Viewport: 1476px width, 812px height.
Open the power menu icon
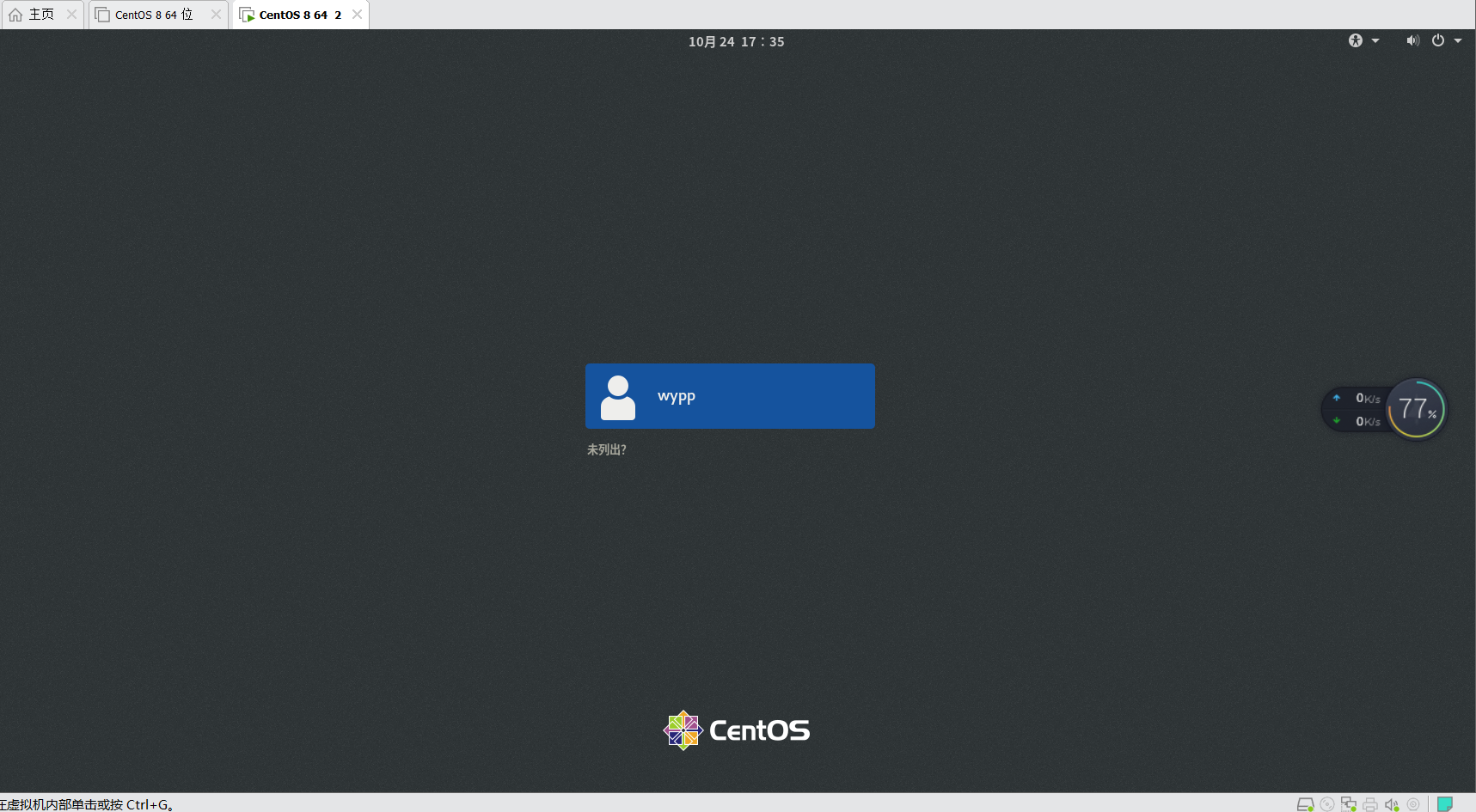tap(1438, 40)
